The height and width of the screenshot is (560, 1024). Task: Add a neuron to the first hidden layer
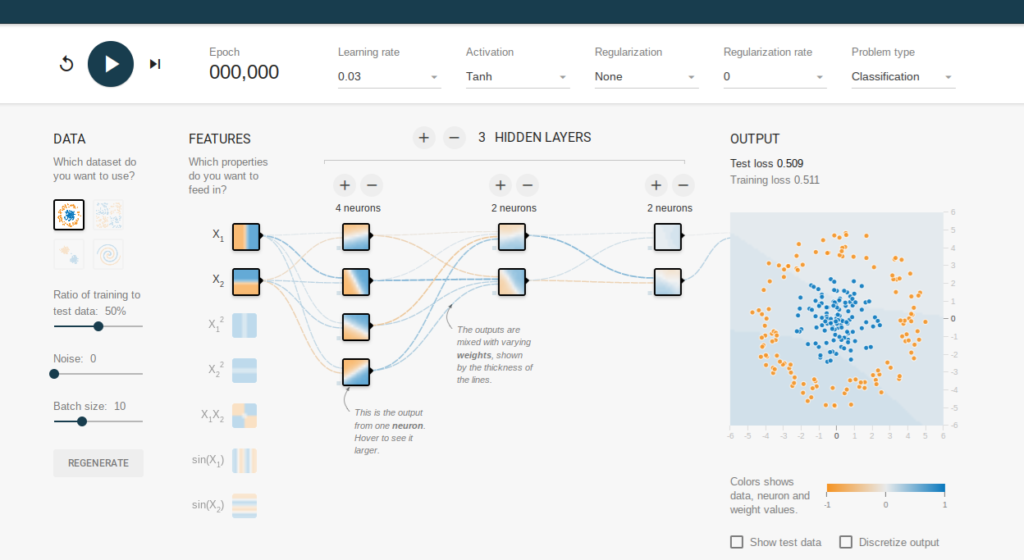point(344,185)
